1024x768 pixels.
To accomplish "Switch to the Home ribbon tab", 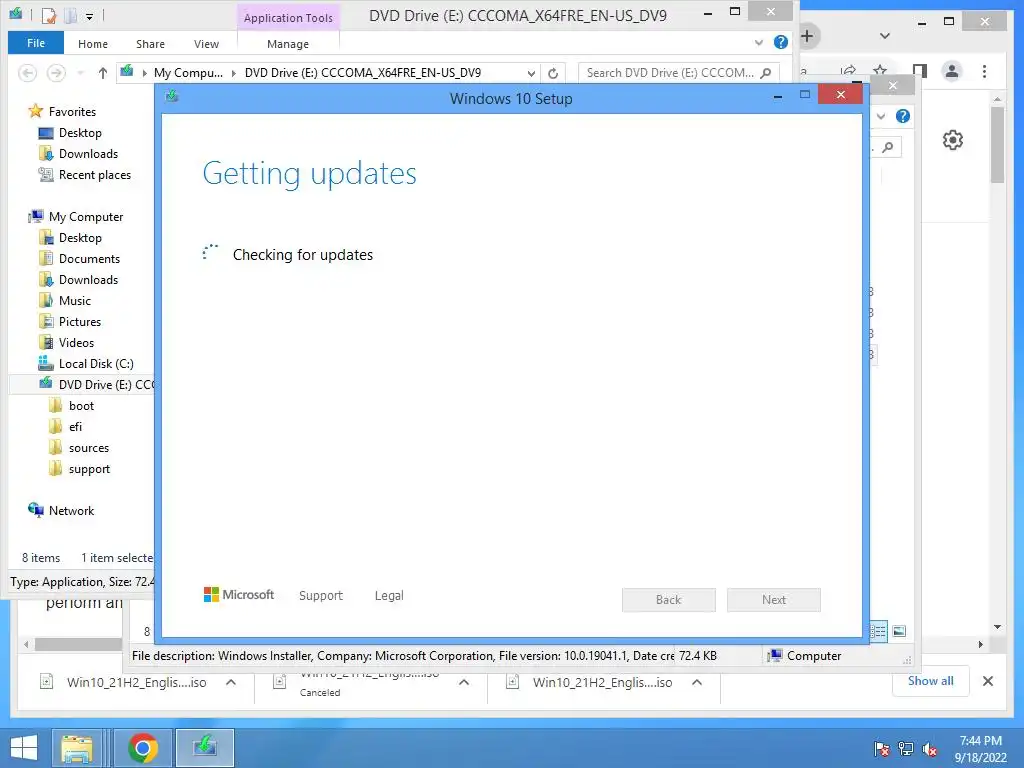I will click(93, 44).
